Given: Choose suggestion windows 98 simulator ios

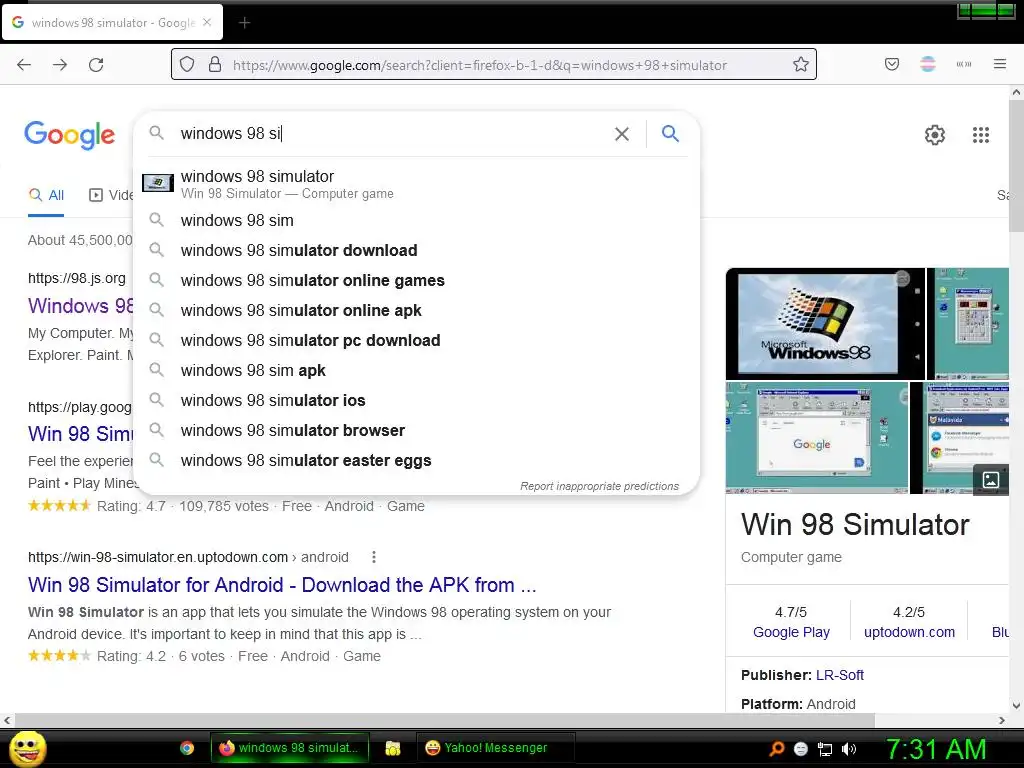Looking at the screenshot, I should (417, 401).
